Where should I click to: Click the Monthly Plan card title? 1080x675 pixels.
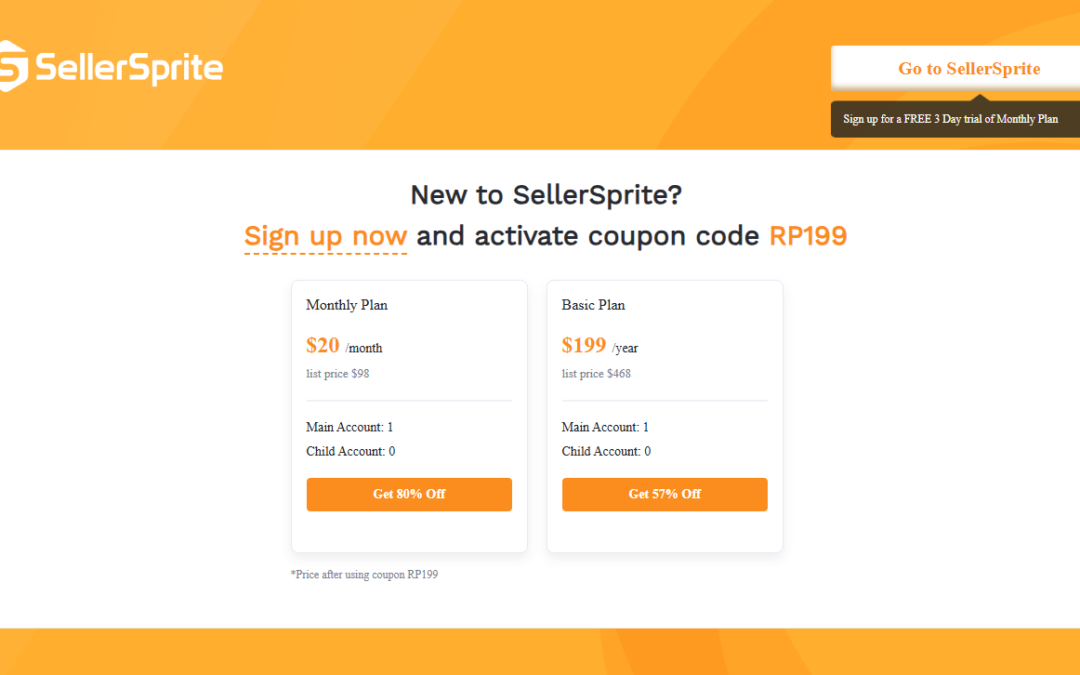[347, 305]
